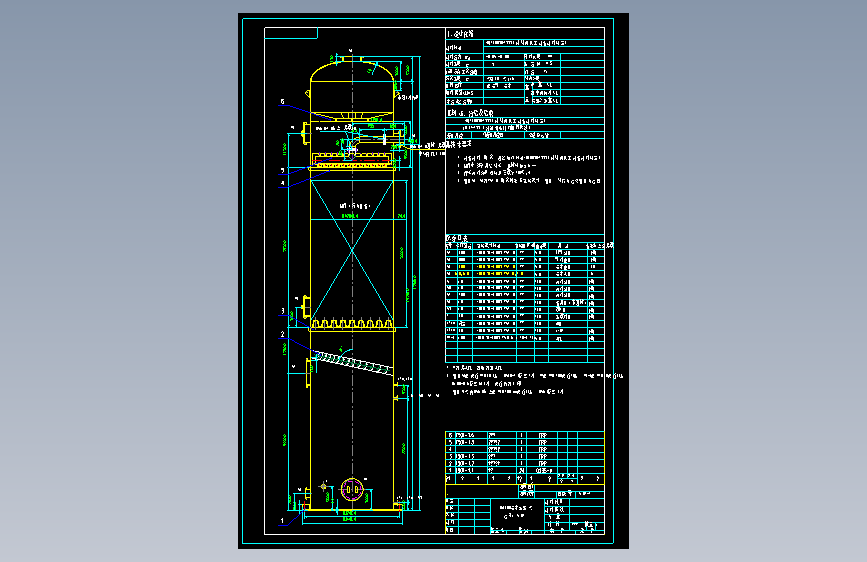Select the crossed packing bed section

(352, 250)
